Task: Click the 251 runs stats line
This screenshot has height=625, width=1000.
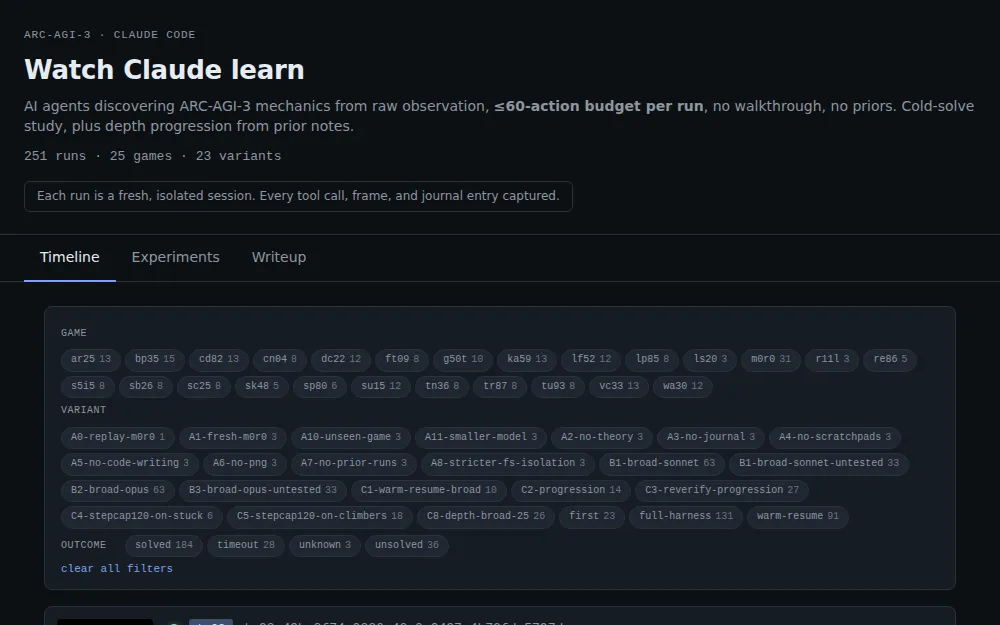Action: point(152,156)
